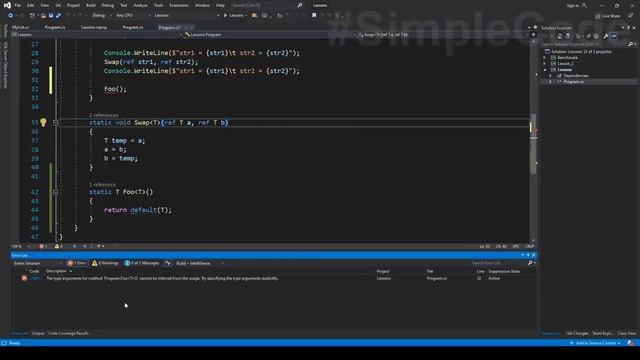This screenshot has width=640, height=360.
Task: Open the Any CPU platform dropdown
Action: pyautogui.click(x=133, y=16)
